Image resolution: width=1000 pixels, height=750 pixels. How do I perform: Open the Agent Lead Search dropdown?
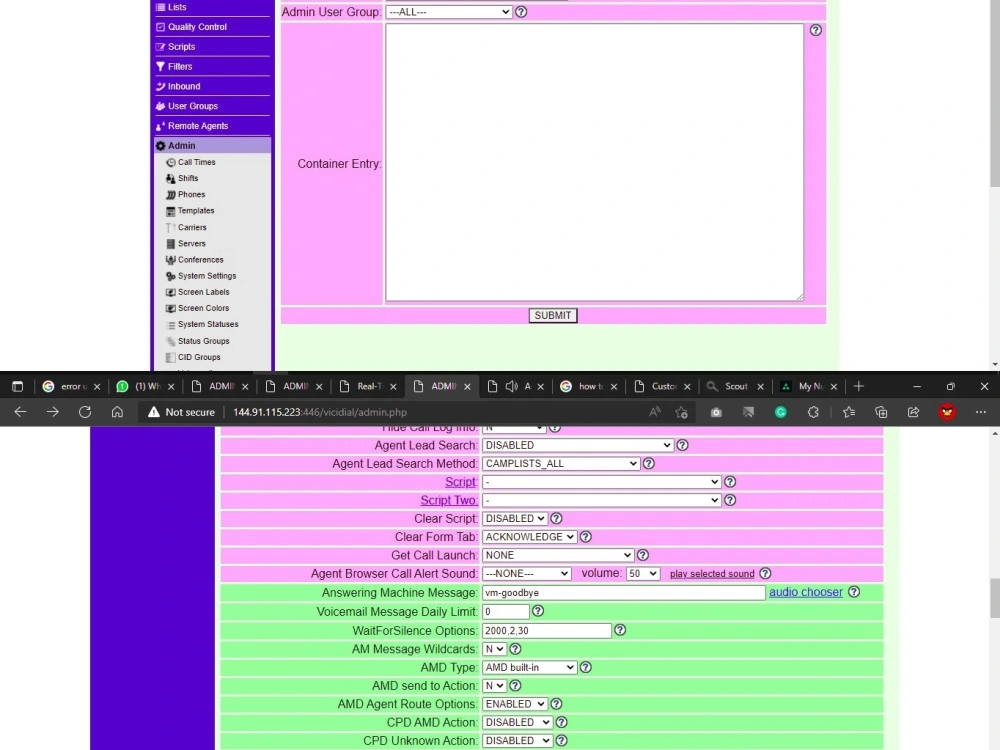(x=577, y=445)
